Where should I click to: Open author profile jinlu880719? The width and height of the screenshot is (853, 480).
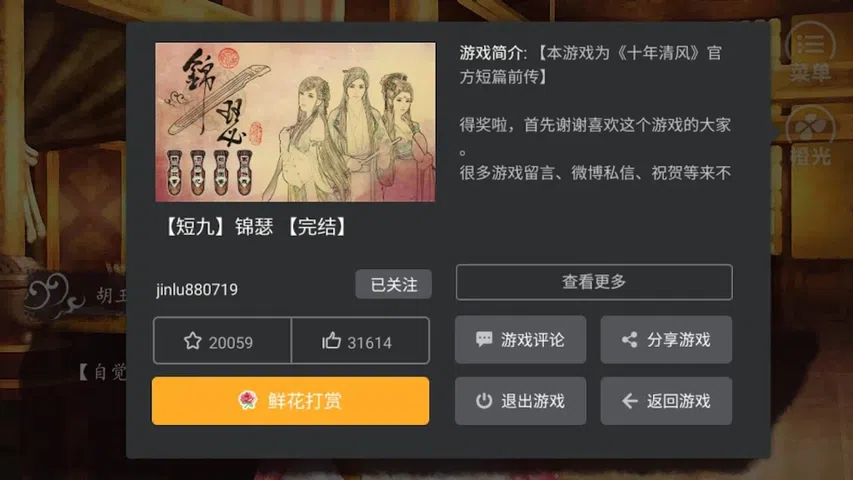point(197,289)
